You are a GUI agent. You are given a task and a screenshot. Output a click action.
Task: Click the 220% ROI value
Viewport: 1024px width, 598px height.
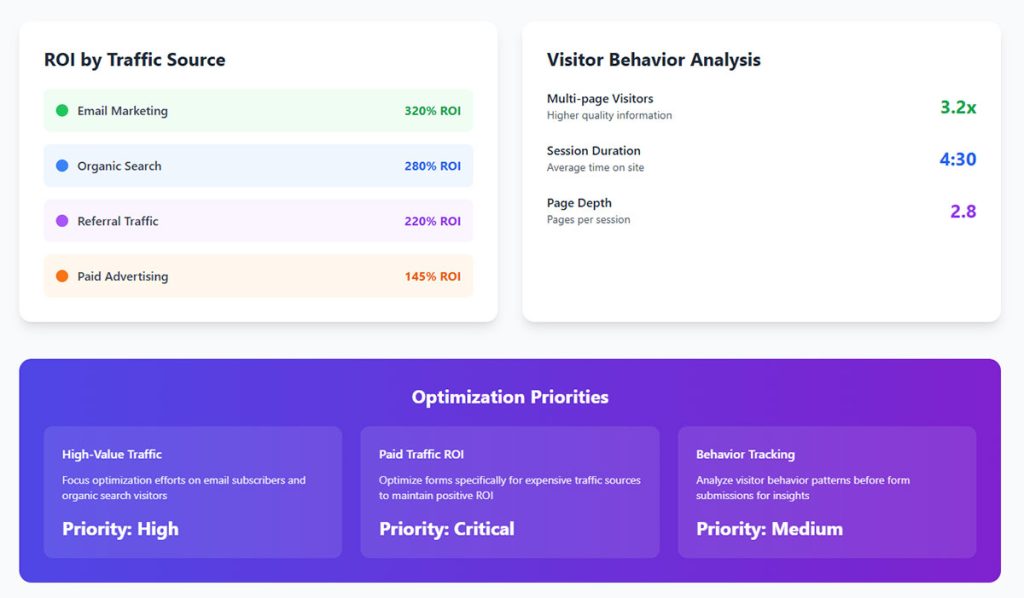click(432, 221)
